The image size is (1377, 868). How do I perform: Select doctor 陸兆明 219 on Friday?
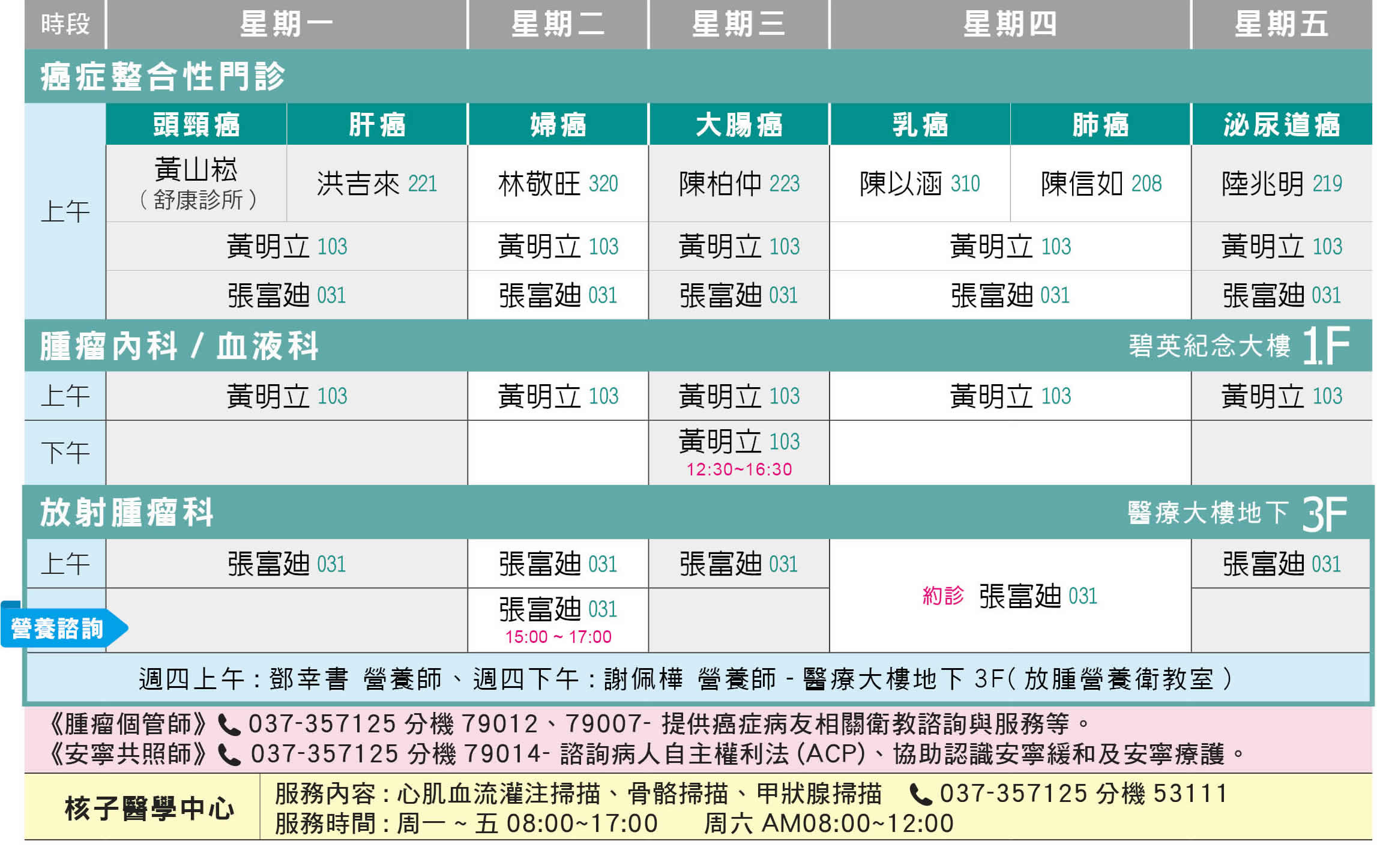tap(1282, 184)
